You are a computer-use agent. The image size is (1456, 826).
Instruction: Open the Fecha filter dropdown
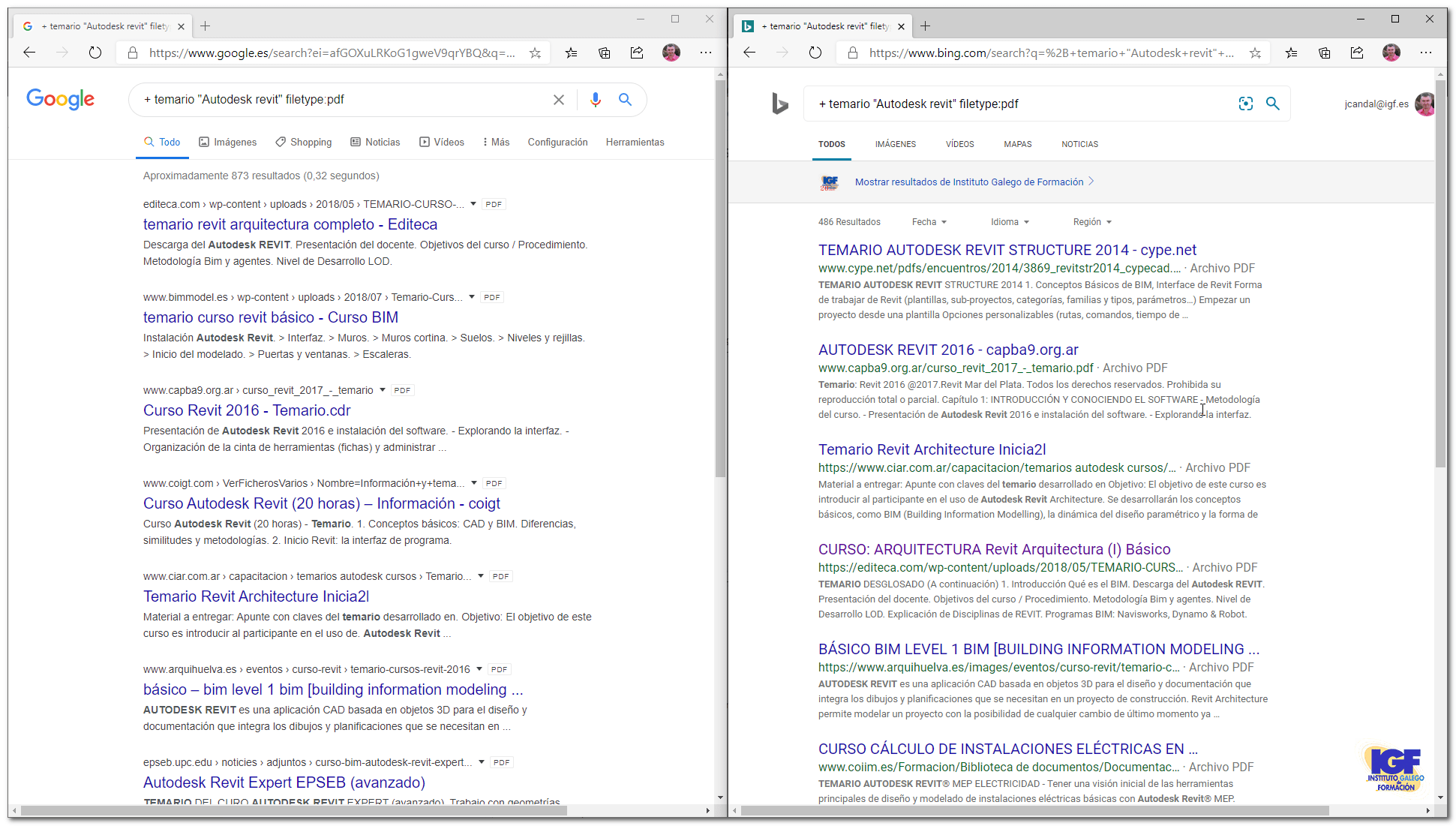click(x=929, y=222)
